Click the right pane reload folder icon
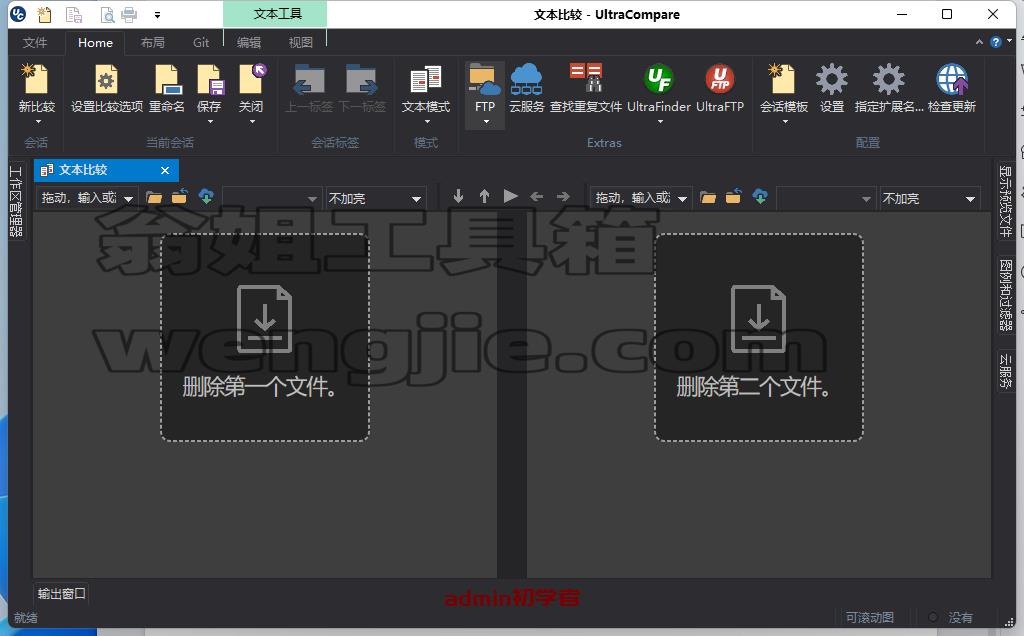This screenshot has width=1024, height=636. 733,196
